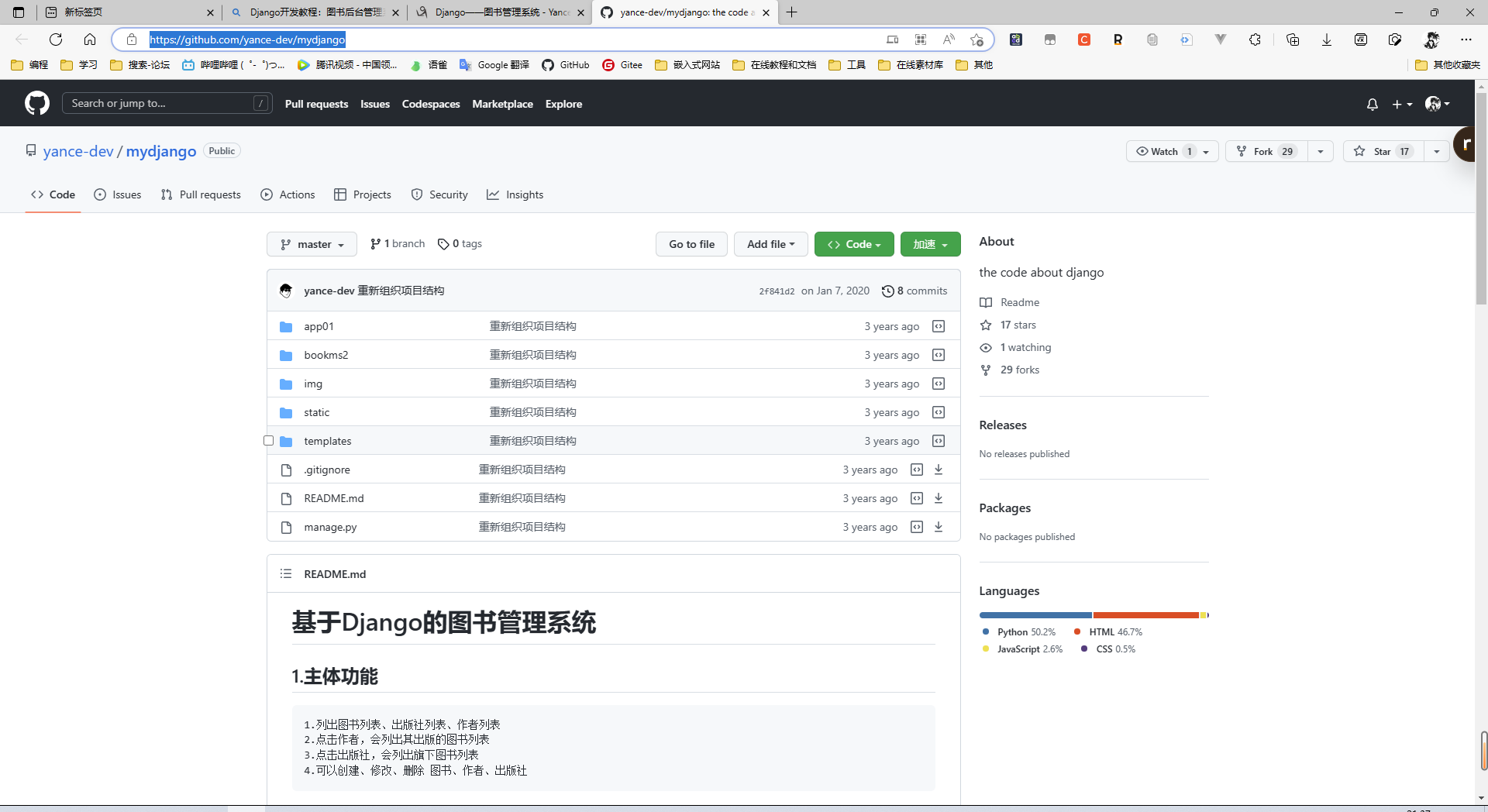The width and height of the screenshot is (1488, 812).
Task: Open the Read aloud icon in address bar
Action: click(x=949, y=40)
